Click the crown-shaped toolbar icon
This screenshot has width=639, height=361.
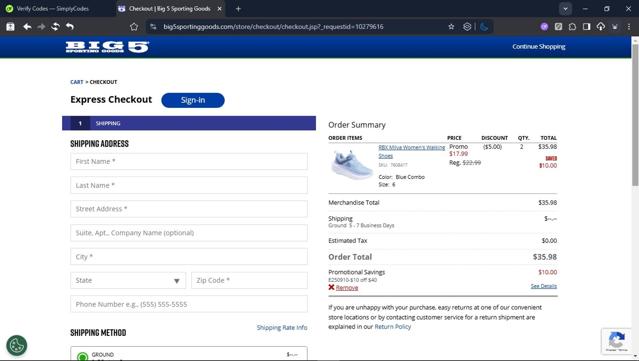click(615, 26)
